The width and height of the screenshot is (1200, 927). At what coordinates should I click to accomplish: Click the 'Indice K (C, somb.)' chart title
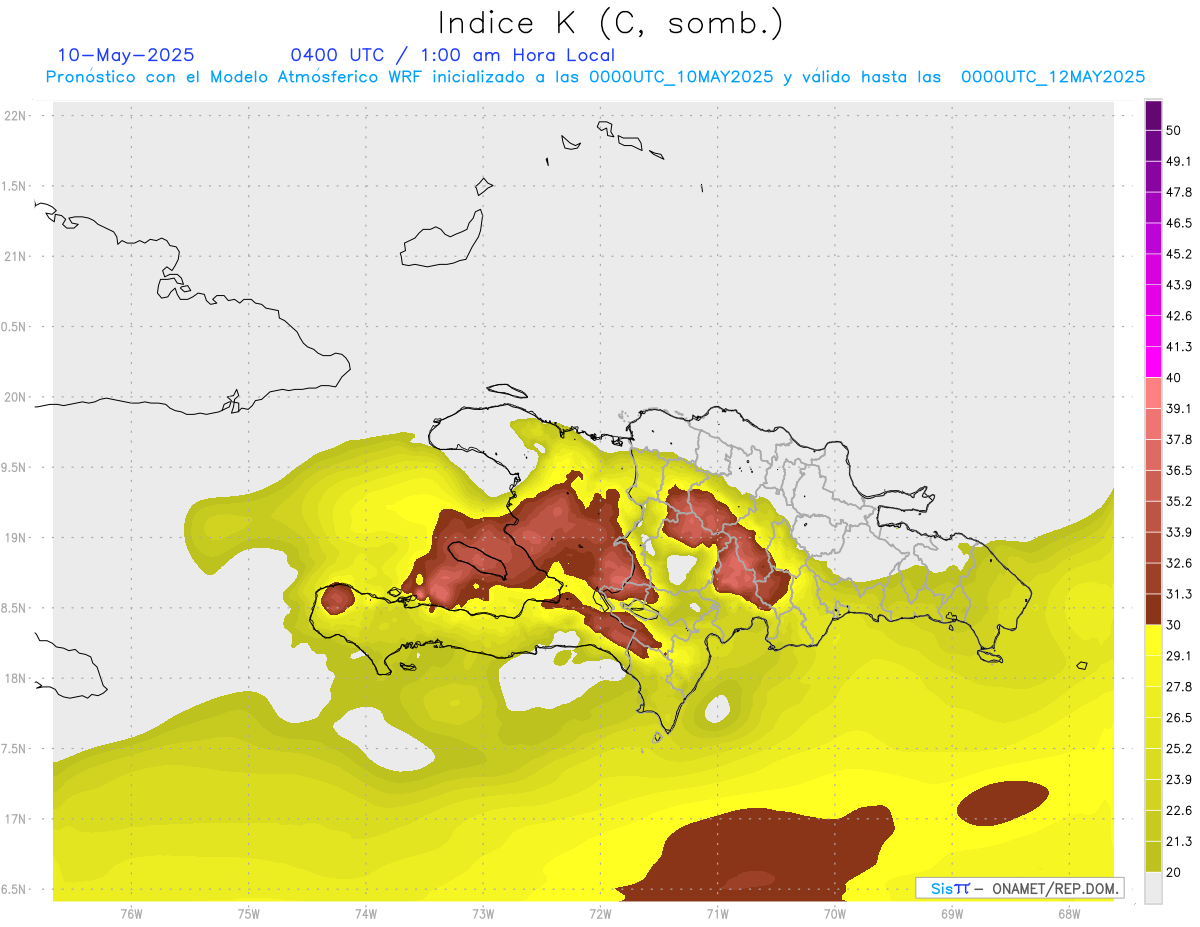[610, 23]
